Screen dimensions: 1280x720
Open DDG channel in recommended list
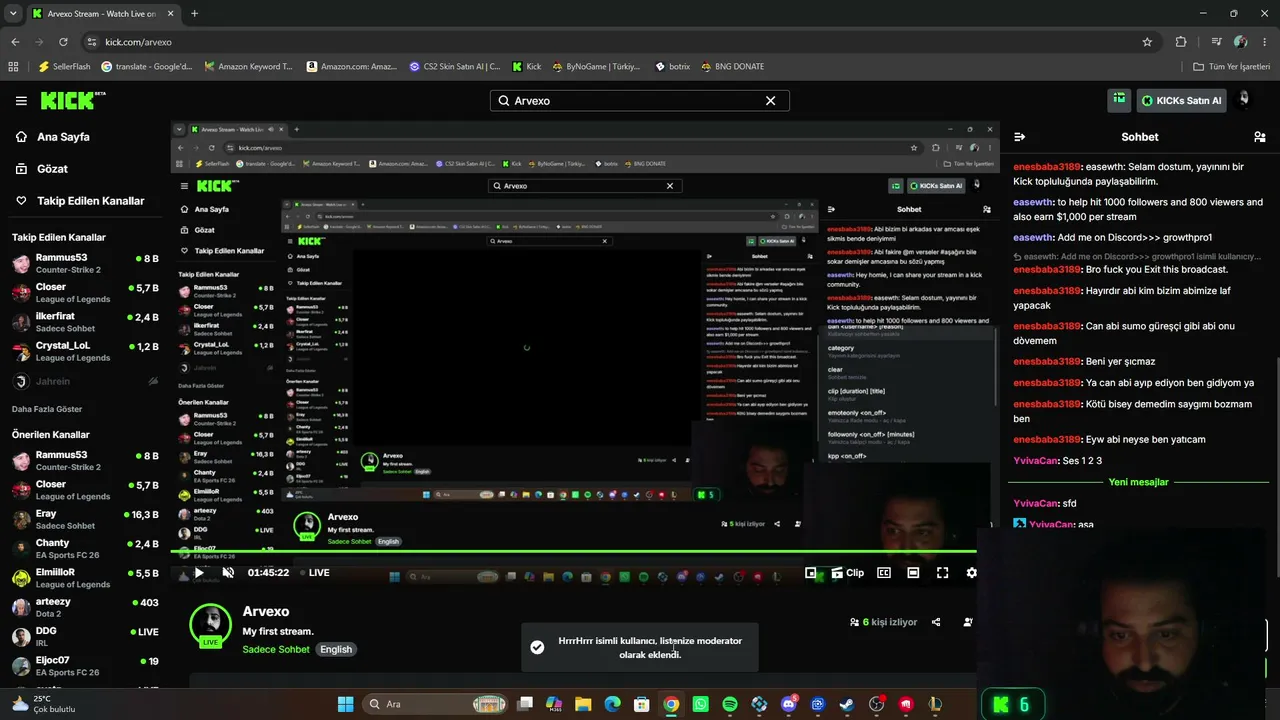85,637
